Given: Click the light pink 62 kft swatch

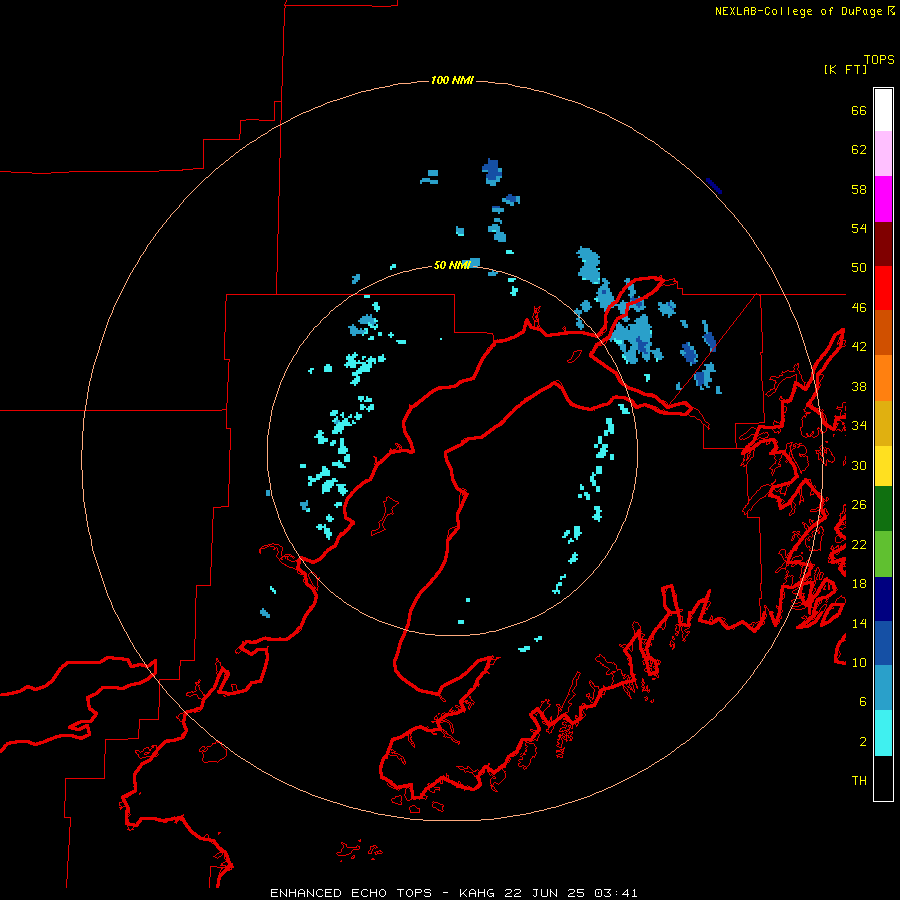Looking at the screenshot, I should pos(883,154).
